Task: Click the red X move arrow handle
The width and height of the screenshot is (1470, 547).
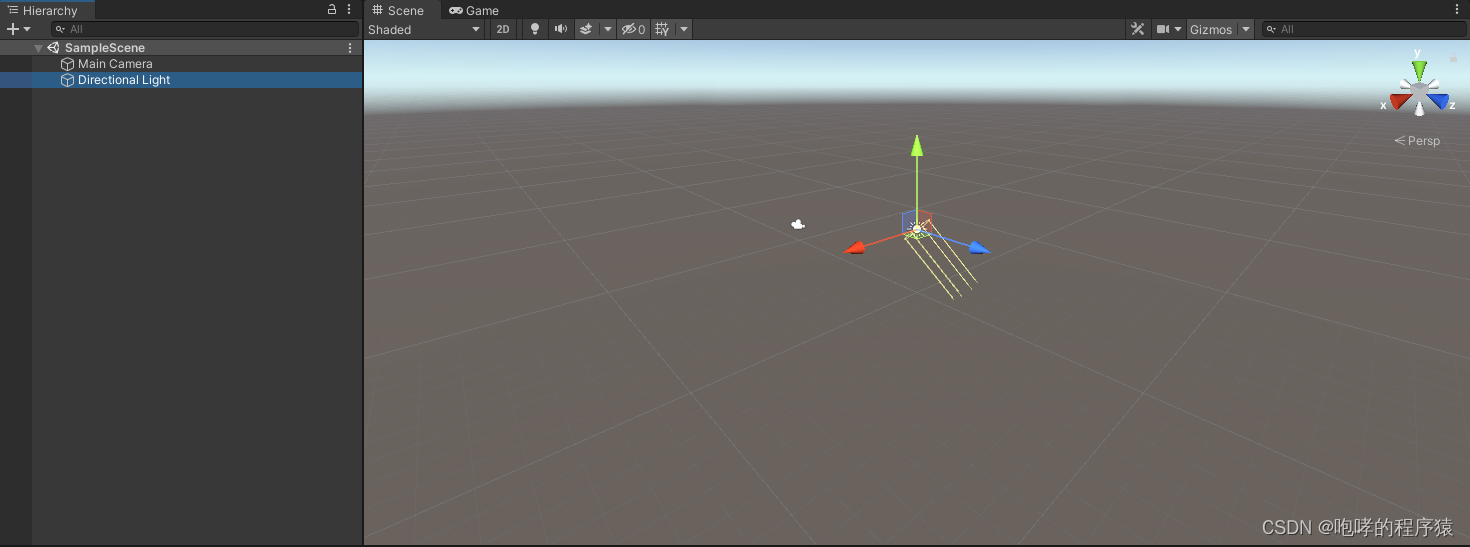Action: (x=854, y=247)
